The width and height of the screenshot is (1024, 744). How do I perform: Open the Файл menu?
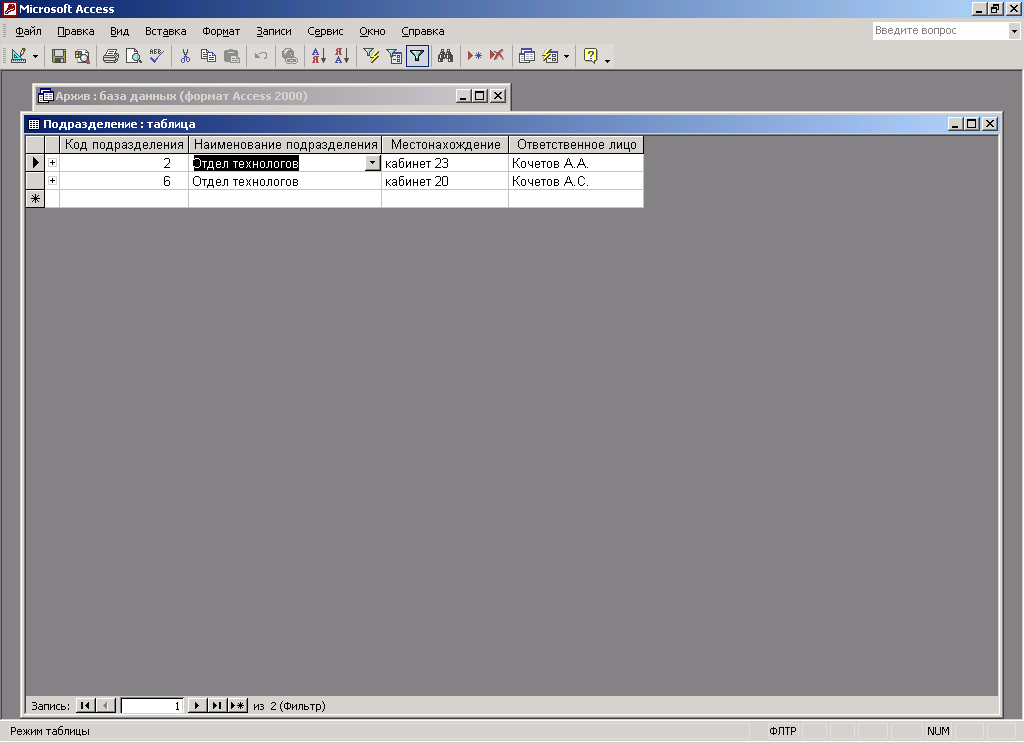pos(29,31)
